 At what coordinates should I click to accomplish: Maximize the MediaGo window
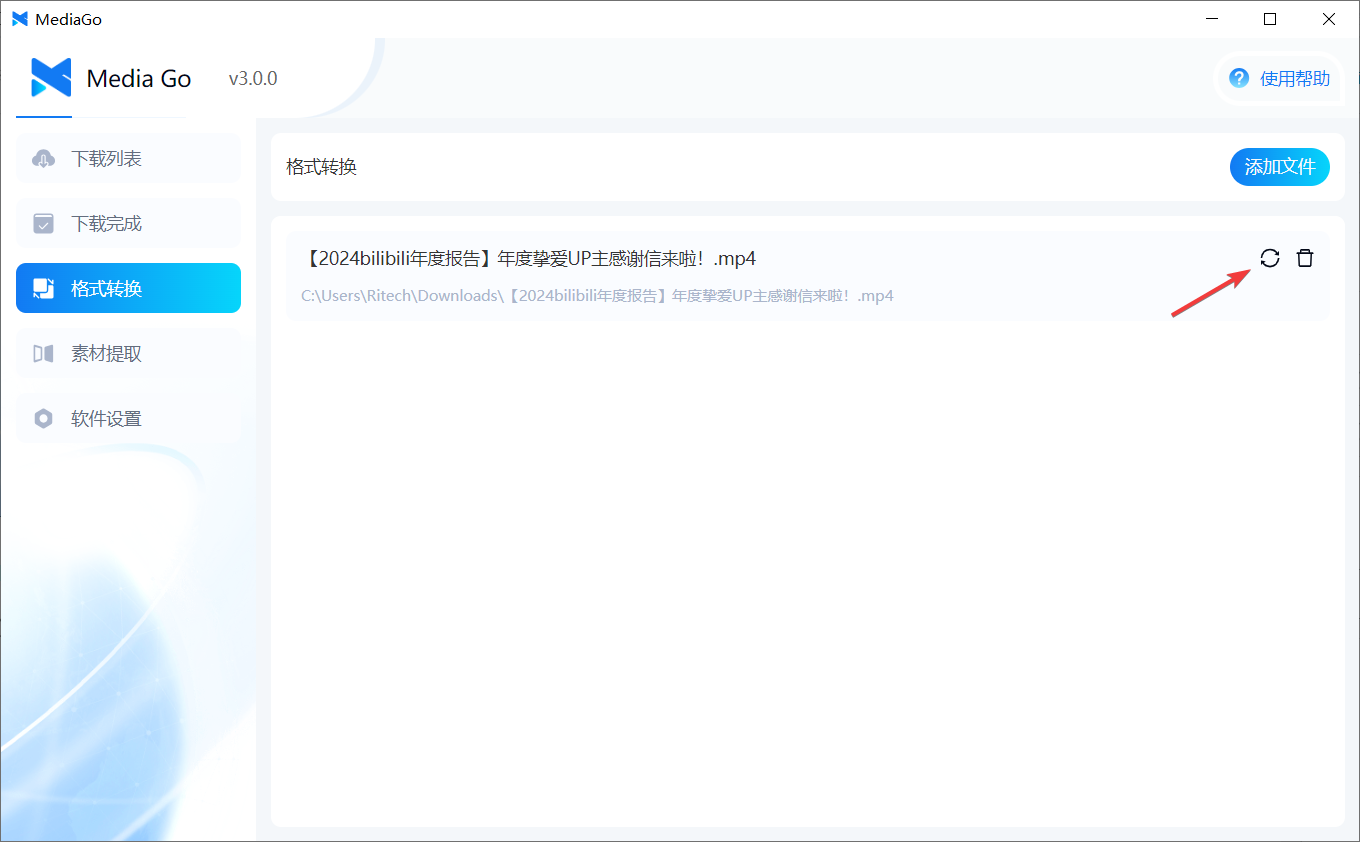(x=1270, y=19)
